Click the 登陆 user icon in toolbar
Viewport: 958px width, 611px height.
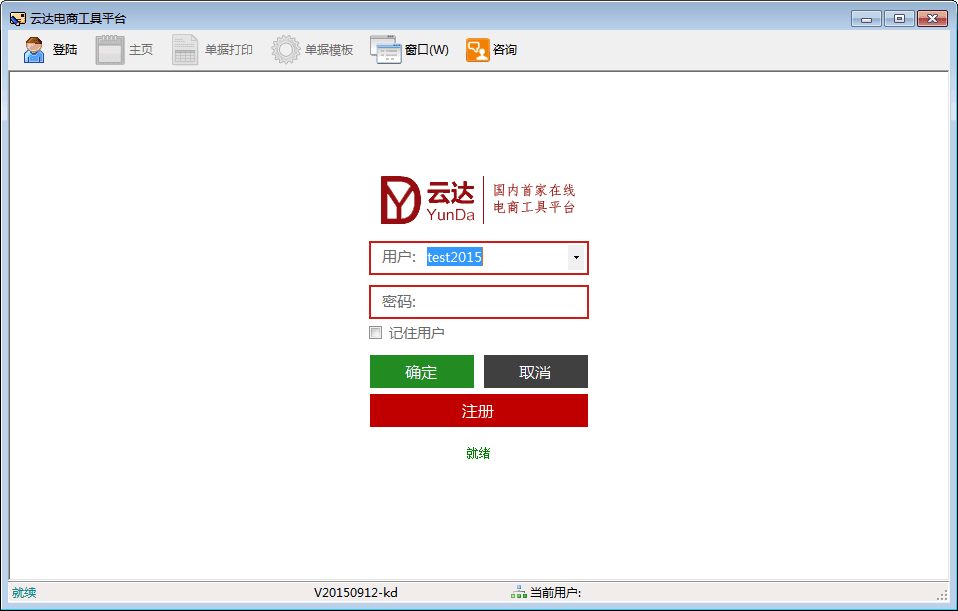pyautogui.click(x=34, y=50)
